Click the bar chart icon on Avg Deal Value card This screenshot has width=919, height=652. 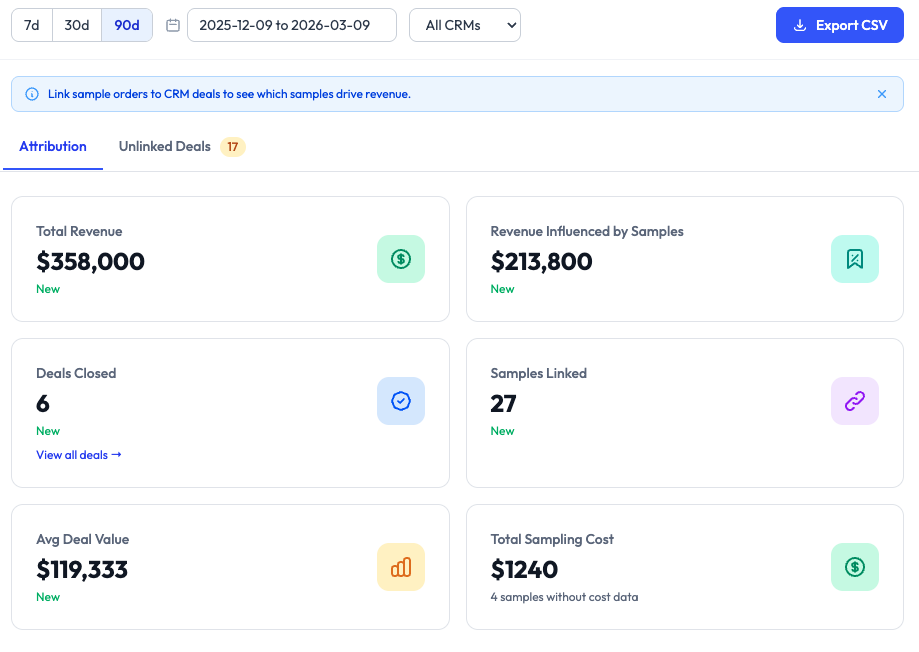[x=400, y=567]
